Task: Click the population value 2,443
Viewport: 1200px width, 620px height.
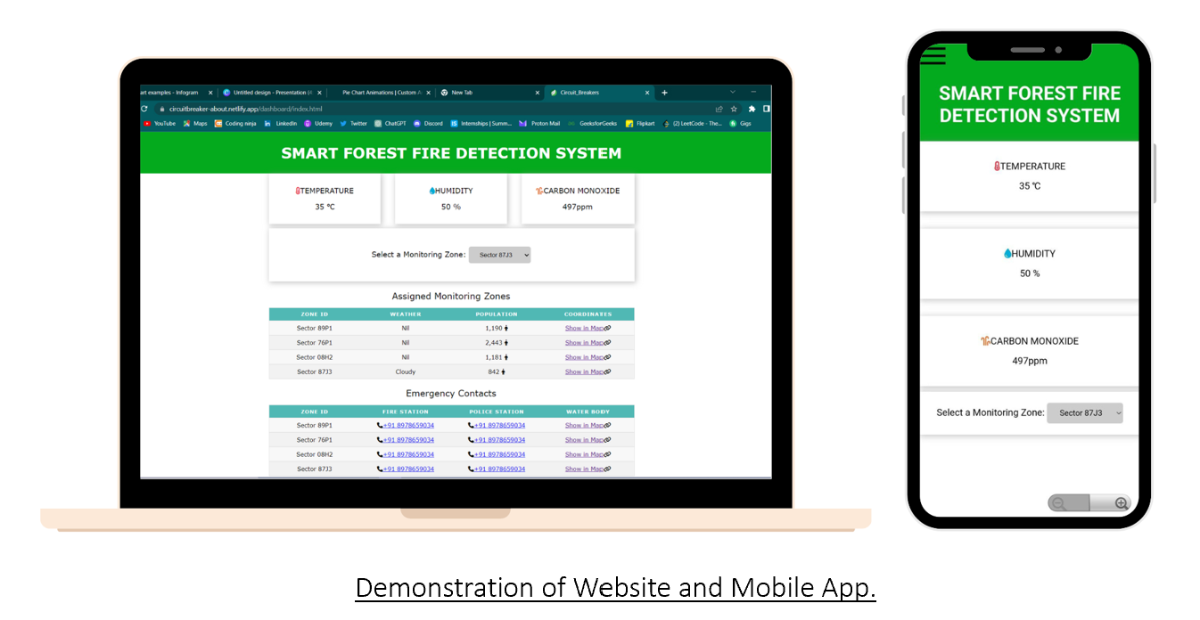Action: click(494, 342)
